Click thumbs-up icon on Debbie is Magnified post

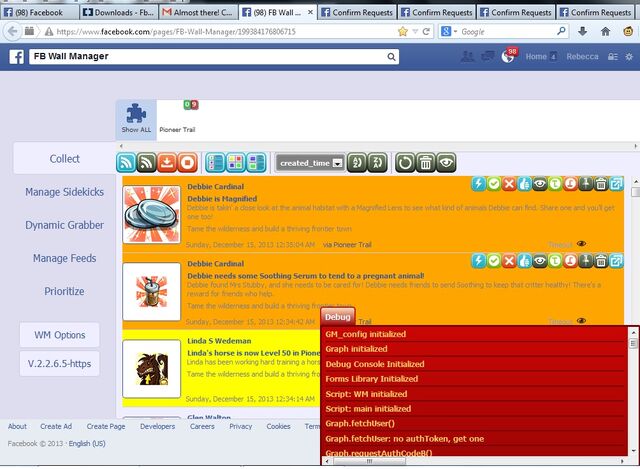(x=524, y=184)
